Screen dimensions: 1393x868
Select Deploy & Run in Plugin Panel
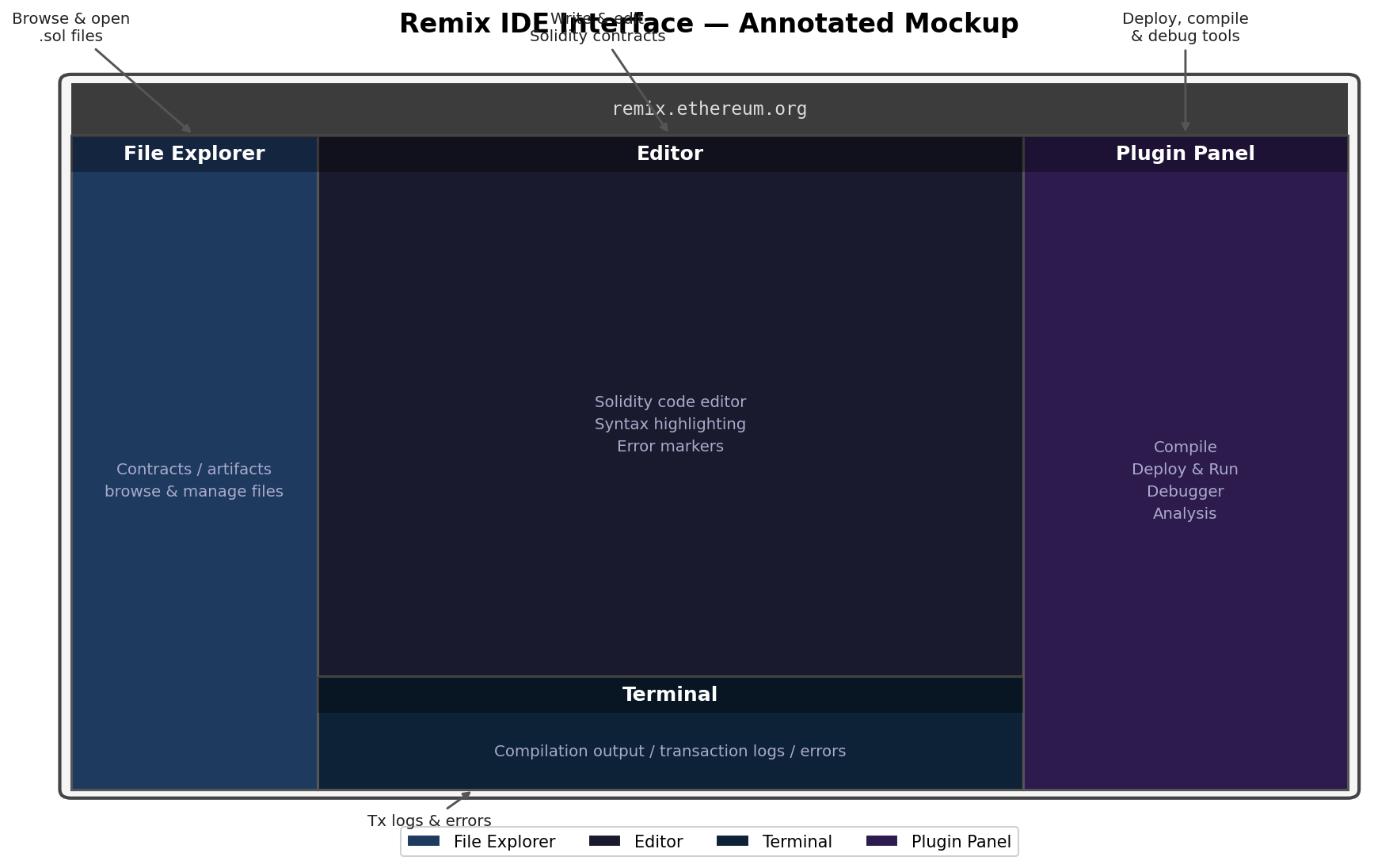1184,469
